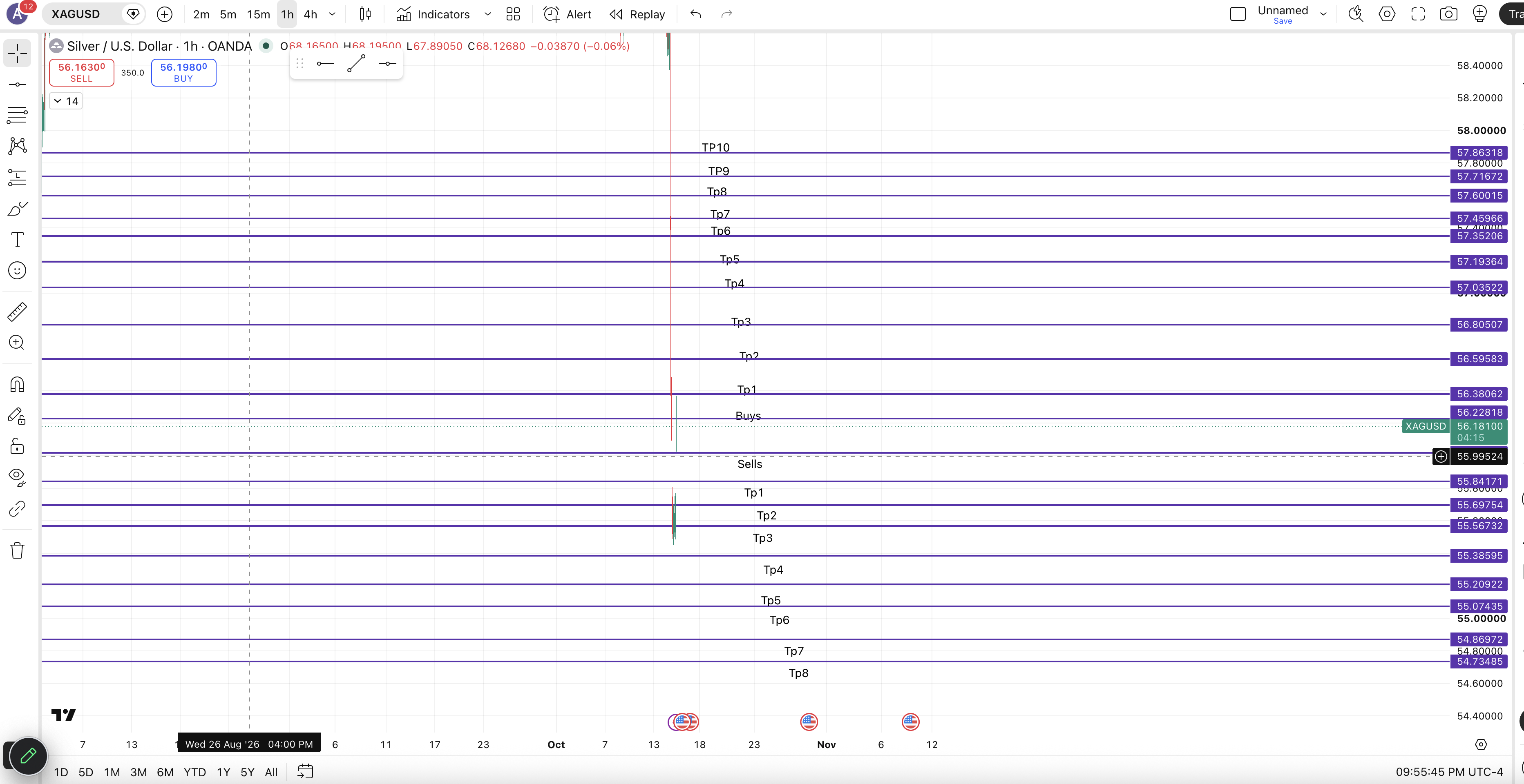Image resolution: width=1524 pixels, height=784 pixels.
Task: Open chart settings hexagon icon
Action: (x=1387, y=14)
